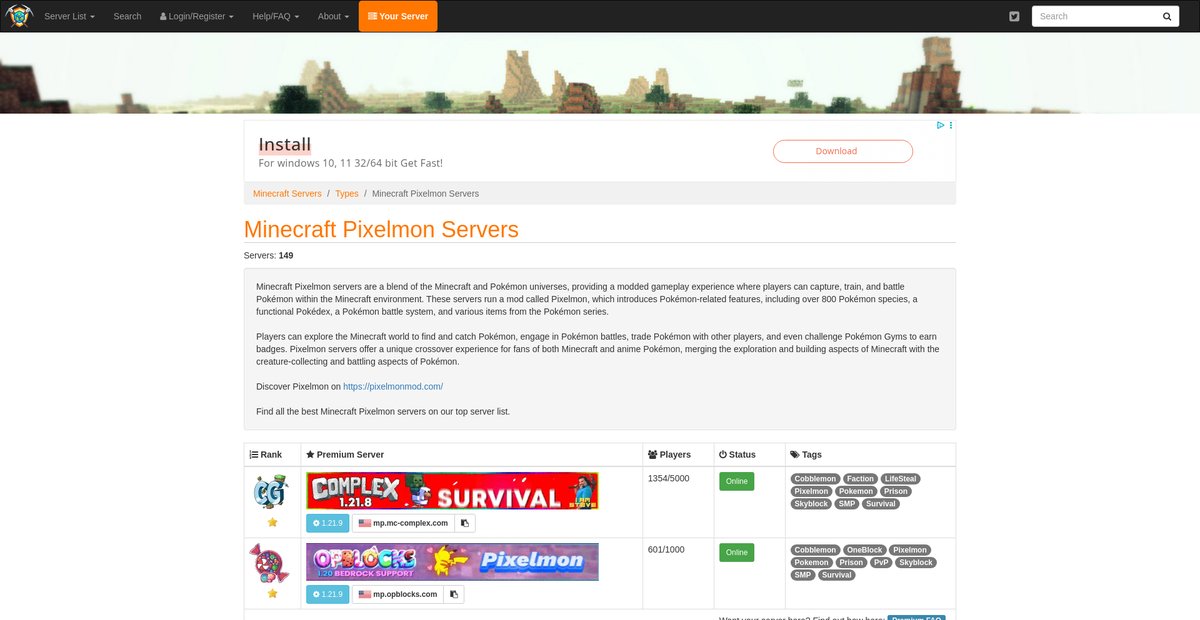The height and width of the screenshot is (620, 1200).
Task: Expand the Server List dropdown
Action: (69, 16)
